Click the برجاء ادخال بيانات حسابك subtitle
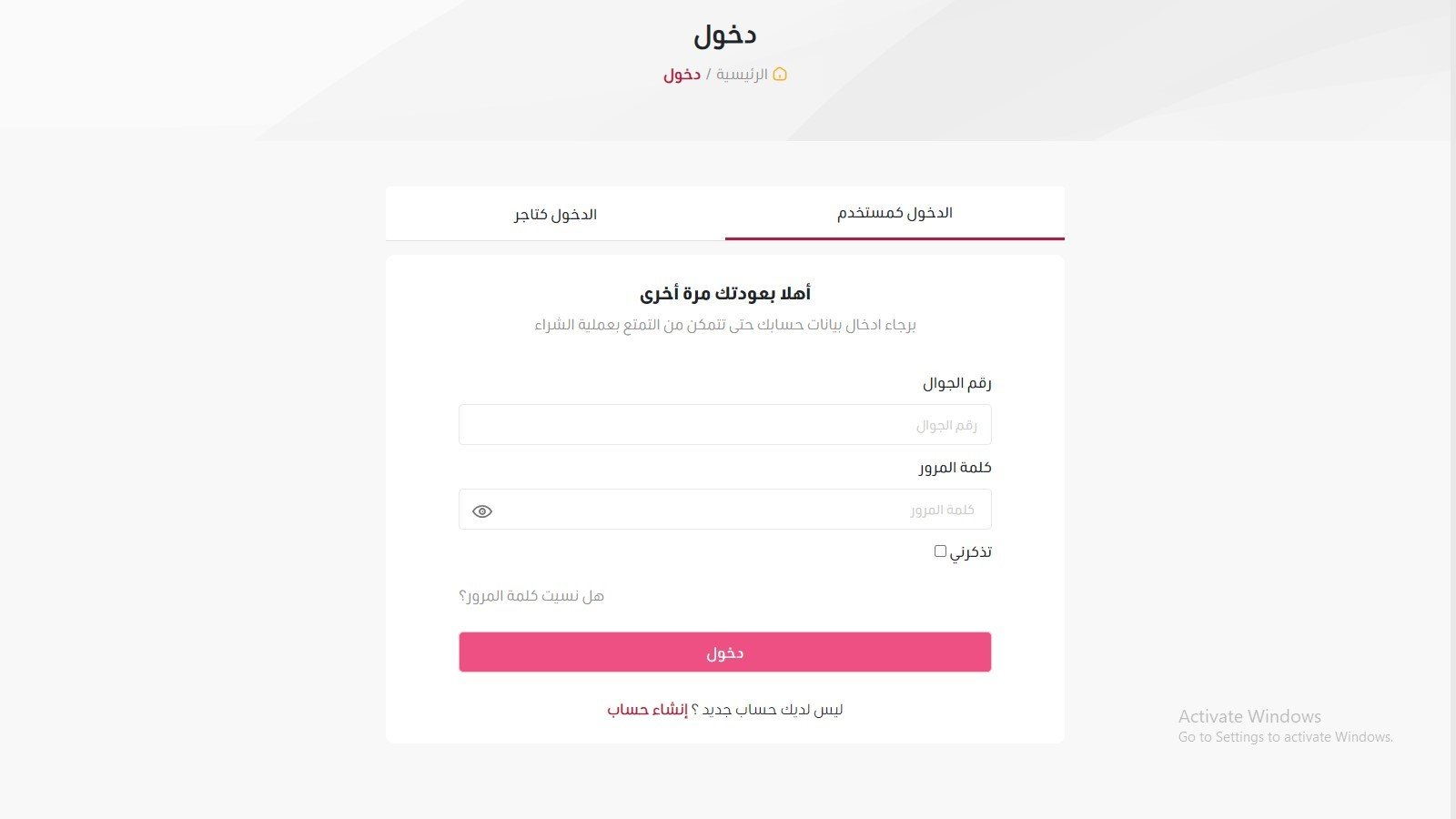The height and width of the screenshot is (819, 1456). (x=725, y=325)
